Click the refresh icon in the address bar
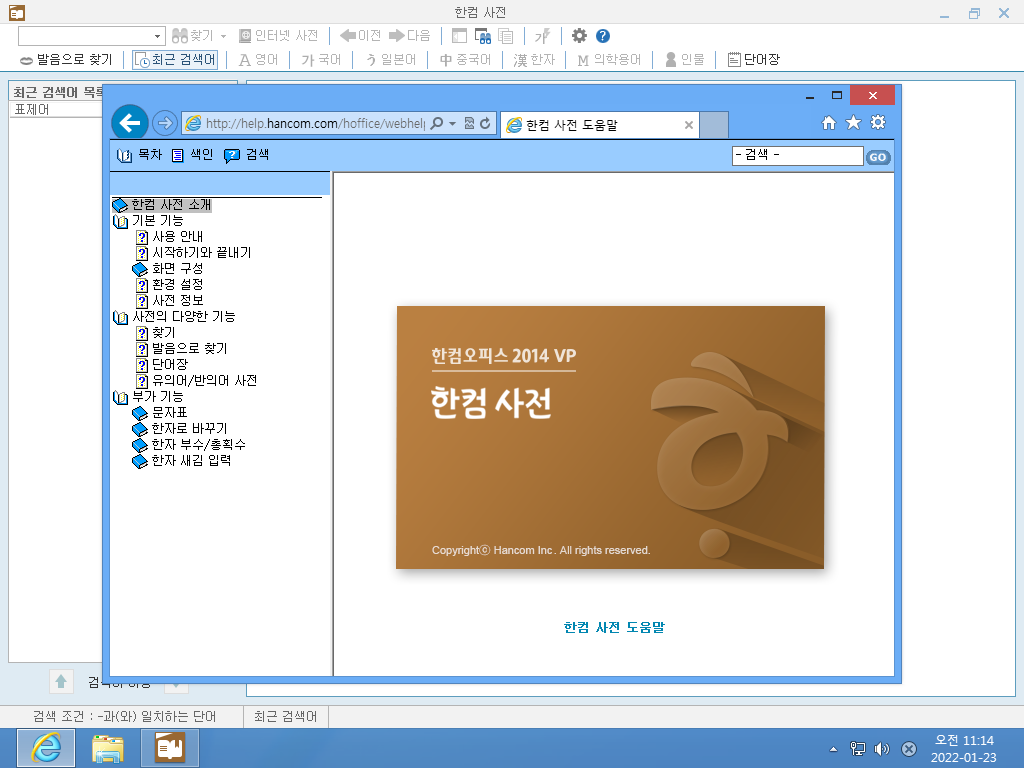This screenshot has height=768, width=1024. tap(485, 123)
